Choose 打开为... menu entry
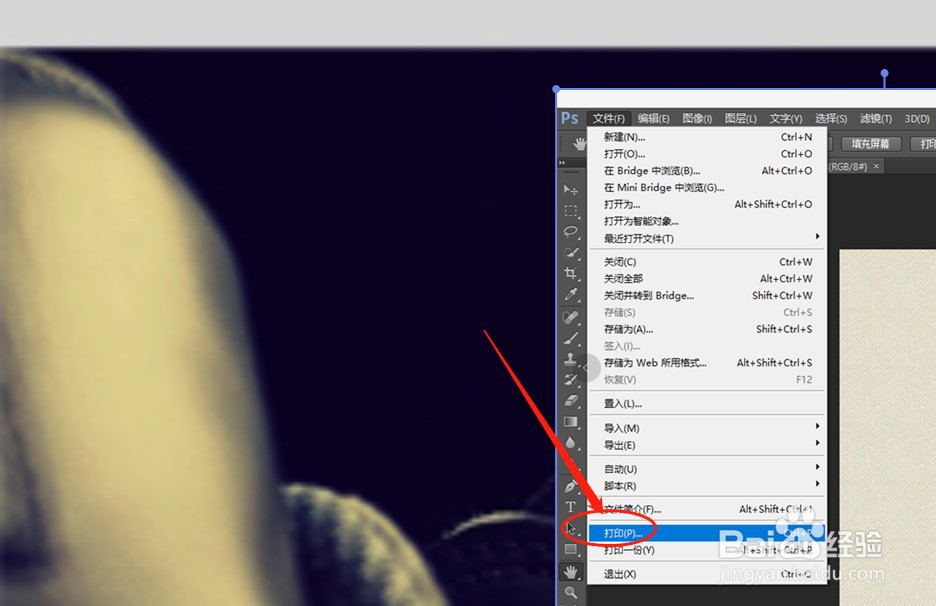 point(707,204)
